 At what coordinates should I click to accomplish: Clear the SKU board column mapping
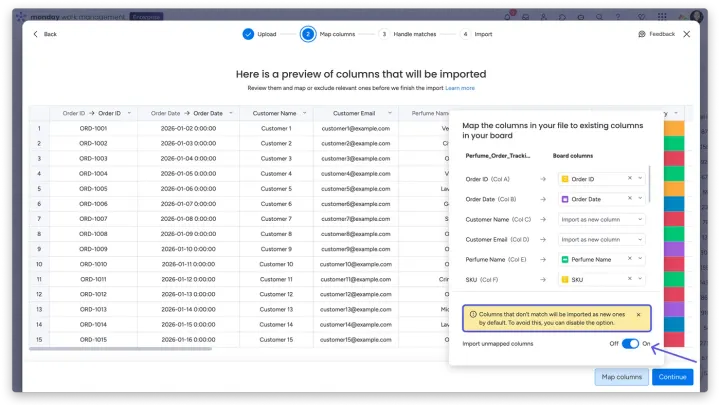click(x=630, y=279)
